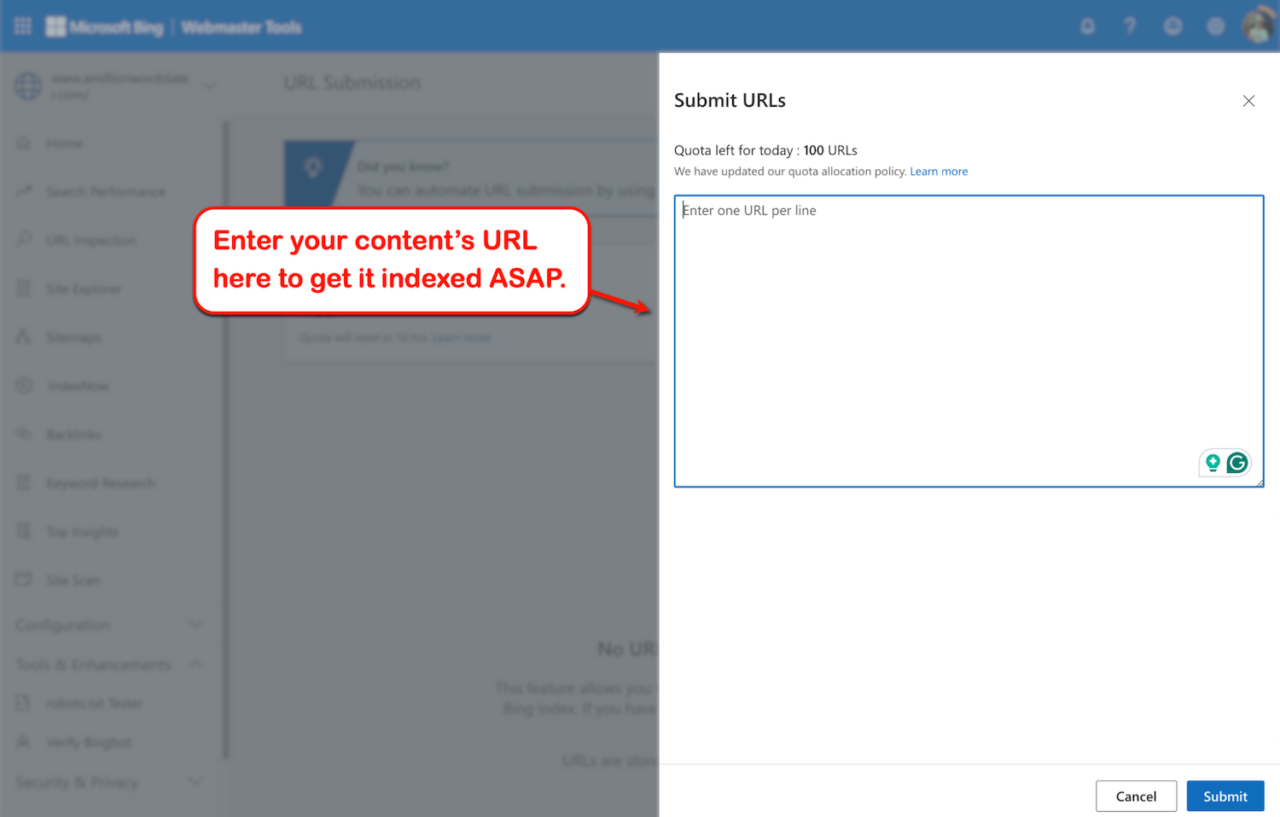Click the Cancel button
The image size is (1280, 817).
[x=1136, y=796]
